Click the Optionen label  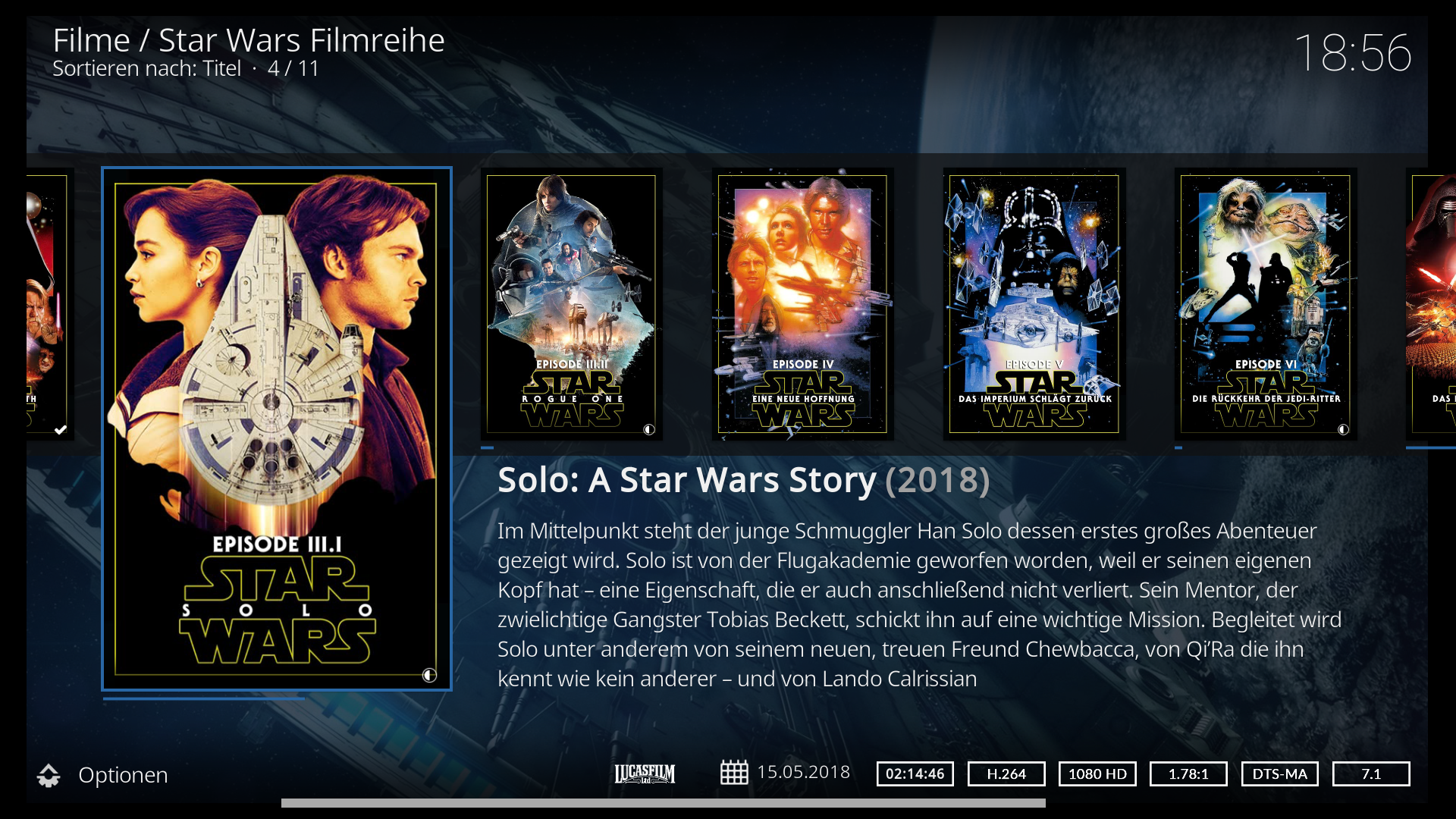tap(123, 775)
